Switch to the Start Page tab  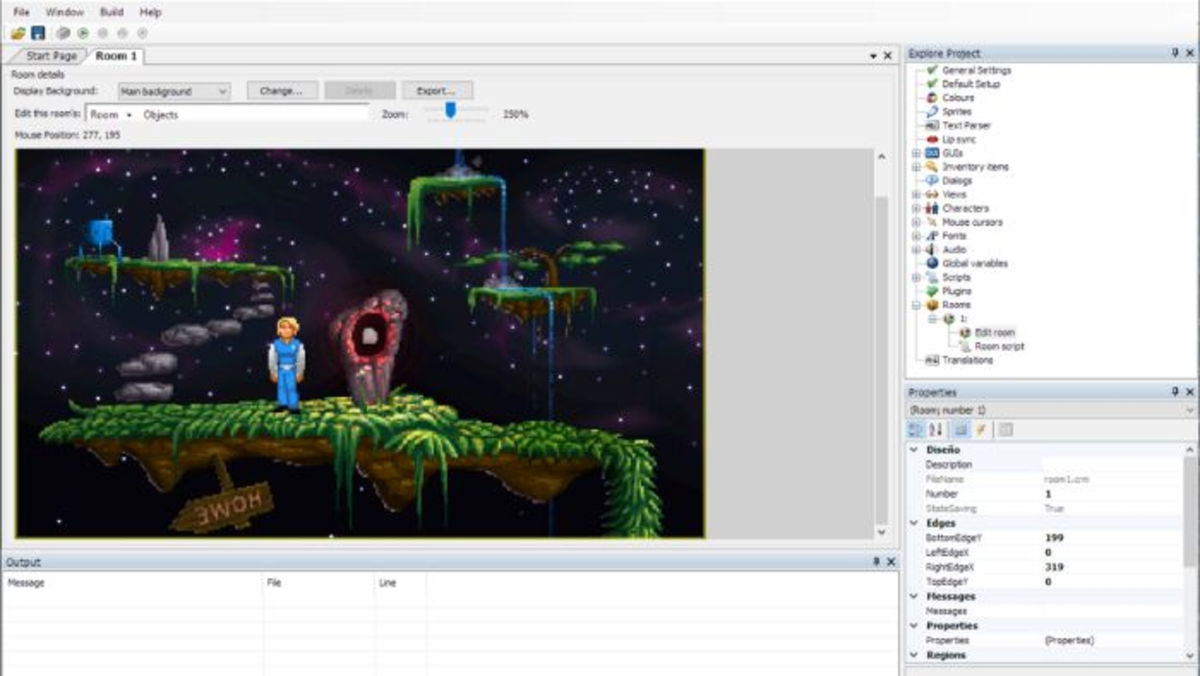[x=53, y=57]
